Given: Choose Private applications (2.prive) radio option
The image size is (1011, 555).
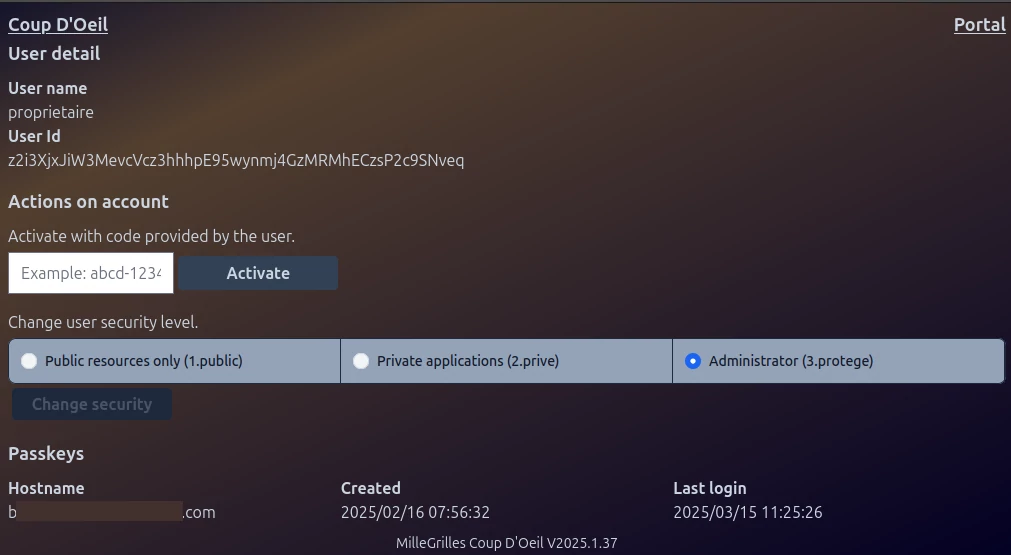Looking at the screenshot, I should tap(361, 361).
